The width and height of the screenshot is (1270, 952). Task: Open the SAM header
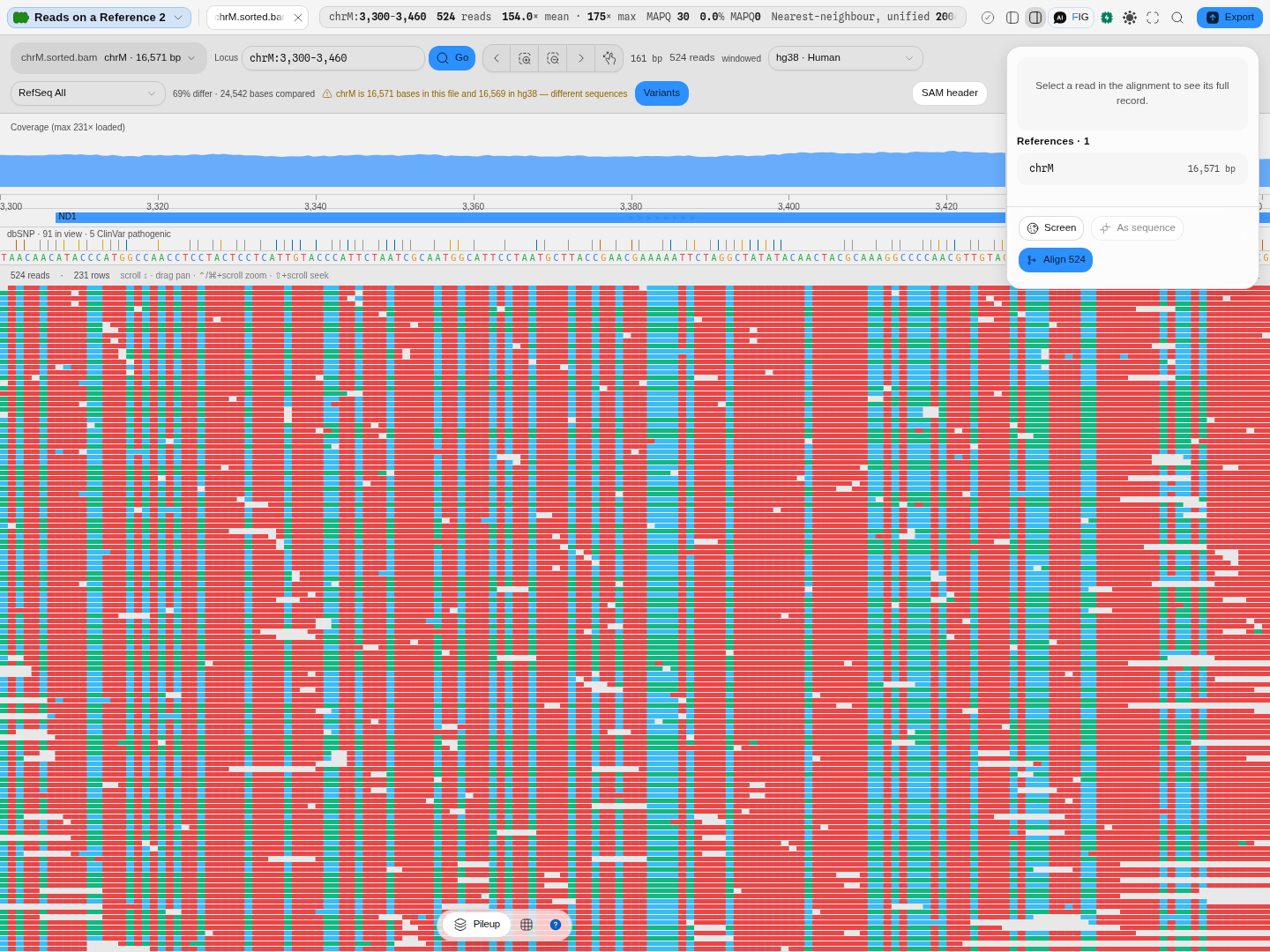[949, 93]
